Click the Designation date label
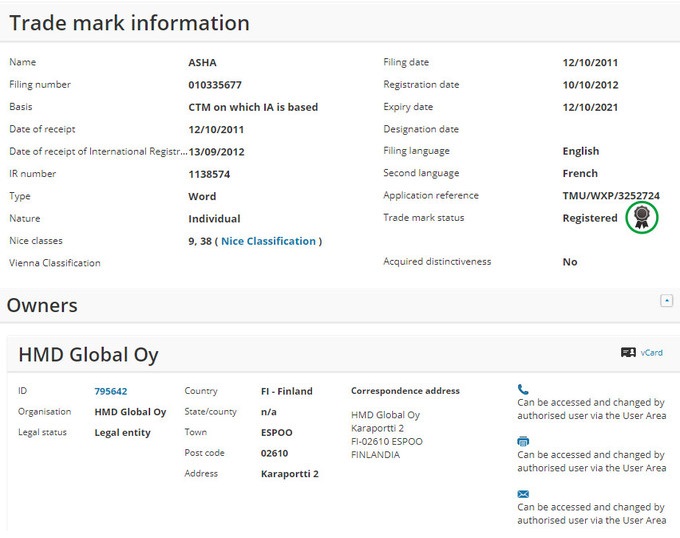The width and height of the screenshot is (680, 538). pyautogui.click(x=421, y=129)
